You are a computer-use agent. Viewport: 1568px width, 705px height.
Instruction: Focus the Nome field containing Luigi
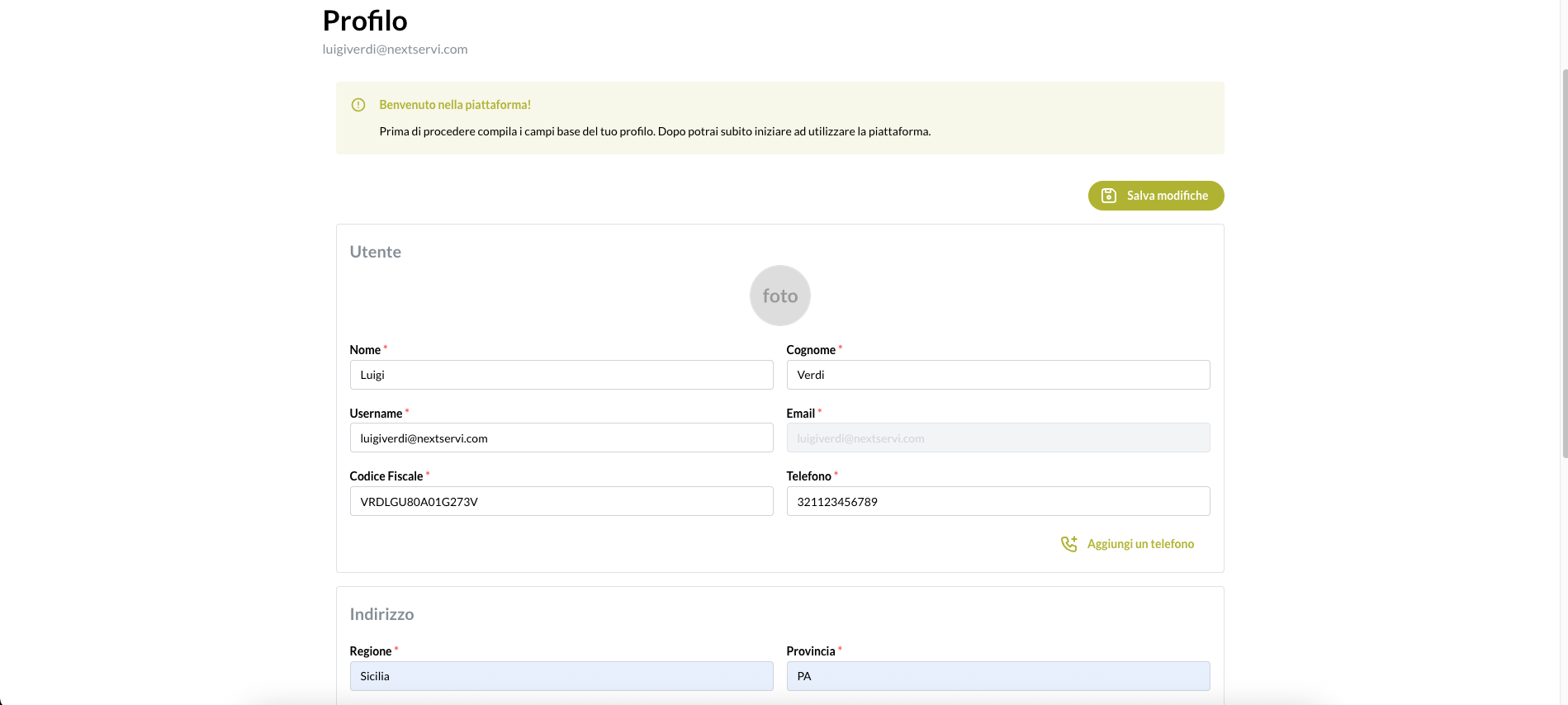tap(561, 375)
